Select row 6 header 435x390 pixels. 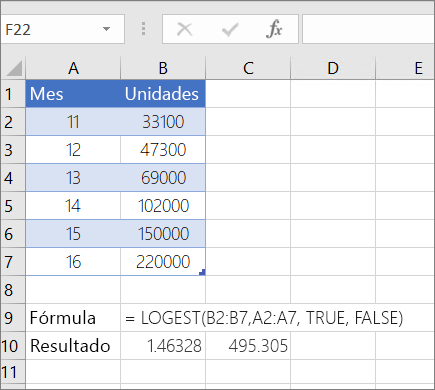pos(13,234)
